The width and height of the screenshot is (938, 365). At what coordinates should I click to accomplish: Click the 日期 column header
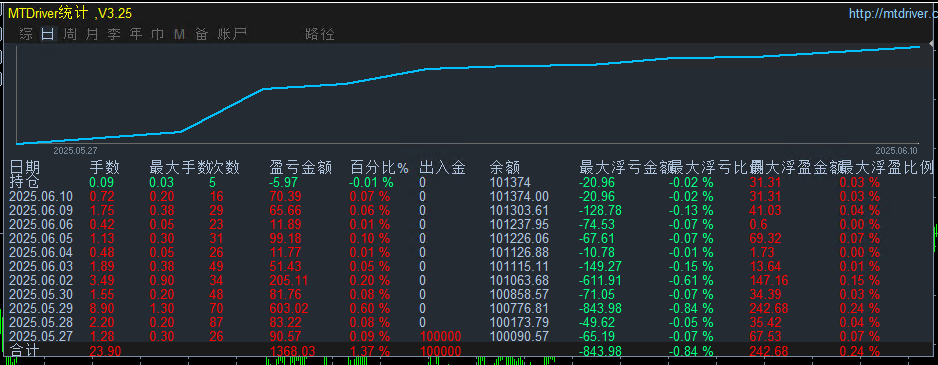pos(25,168)
